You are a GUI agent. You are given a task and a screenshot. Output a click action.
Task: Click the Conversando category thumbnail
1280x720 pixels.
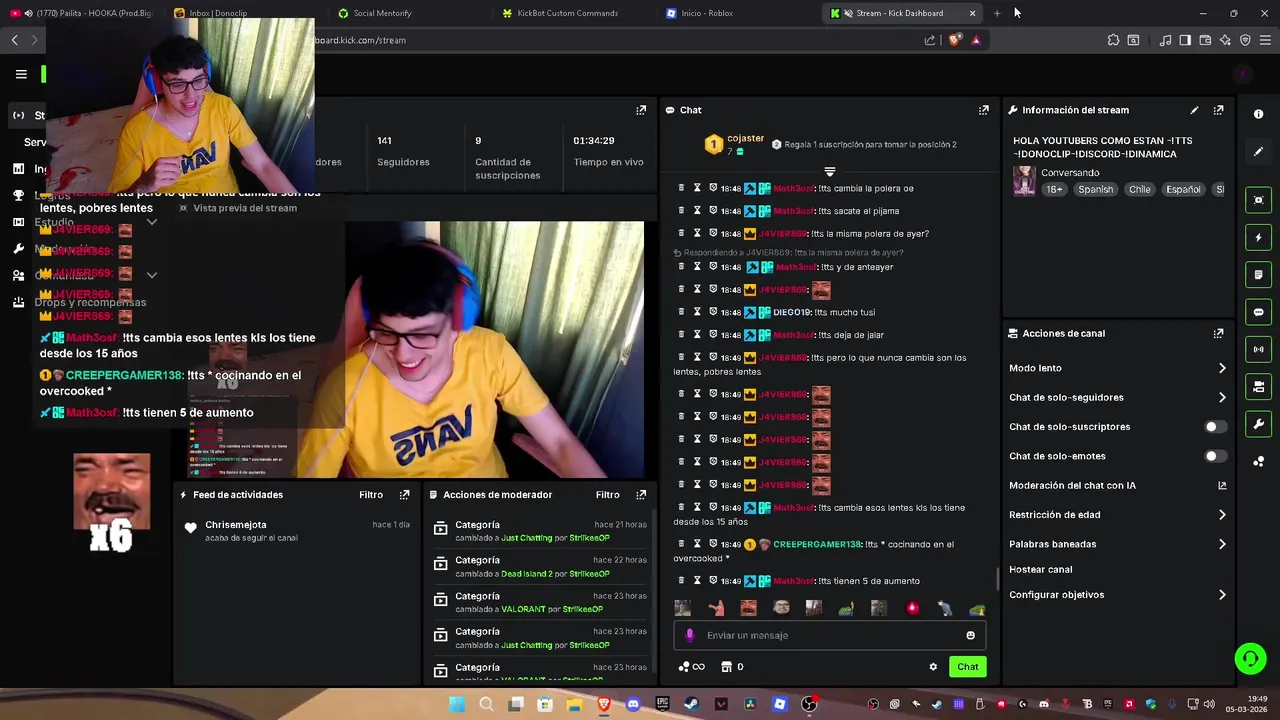(1024, 181)
